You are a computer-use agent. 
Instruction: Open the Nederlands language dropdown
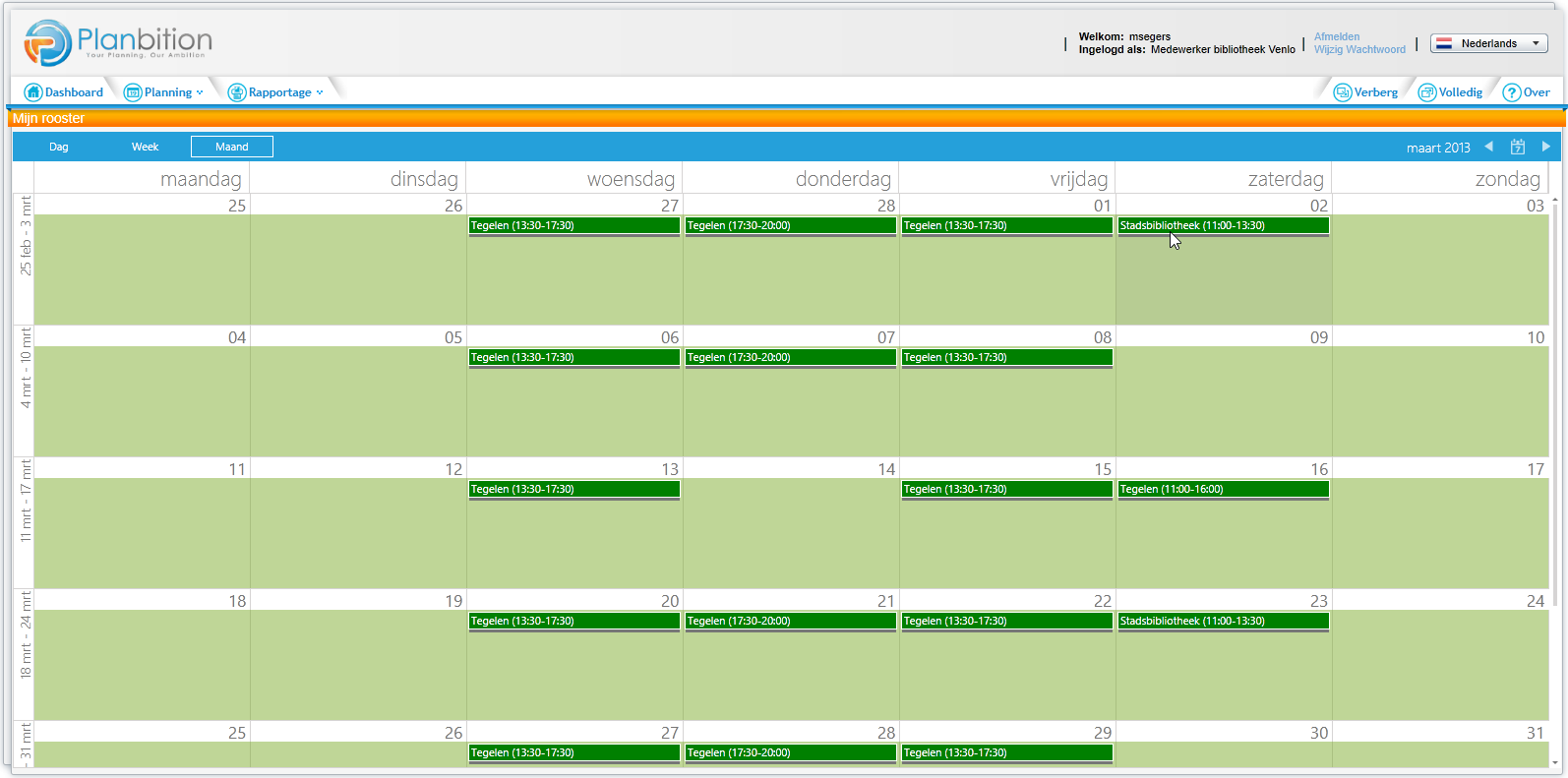[1489, 43]
